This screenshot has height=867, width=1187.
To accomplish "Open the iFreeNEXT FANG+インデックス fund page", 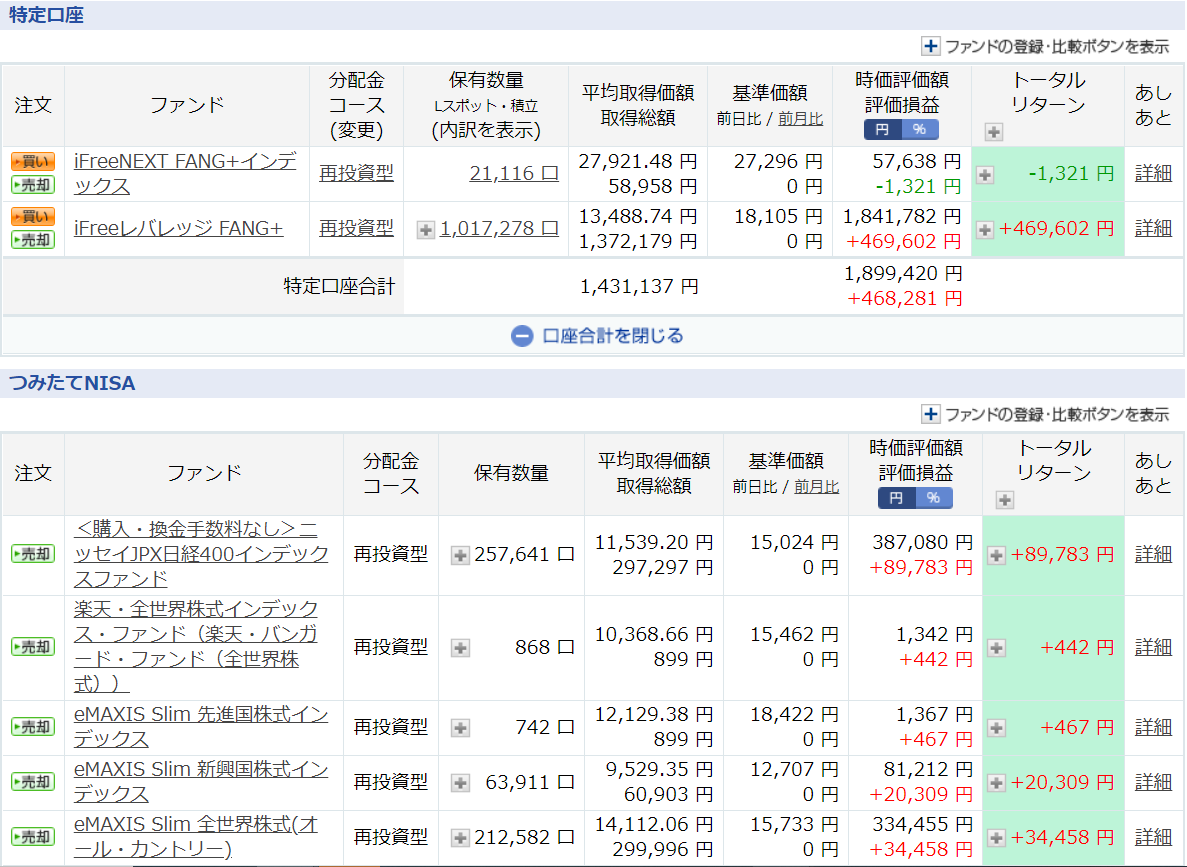I will [185, 173].
